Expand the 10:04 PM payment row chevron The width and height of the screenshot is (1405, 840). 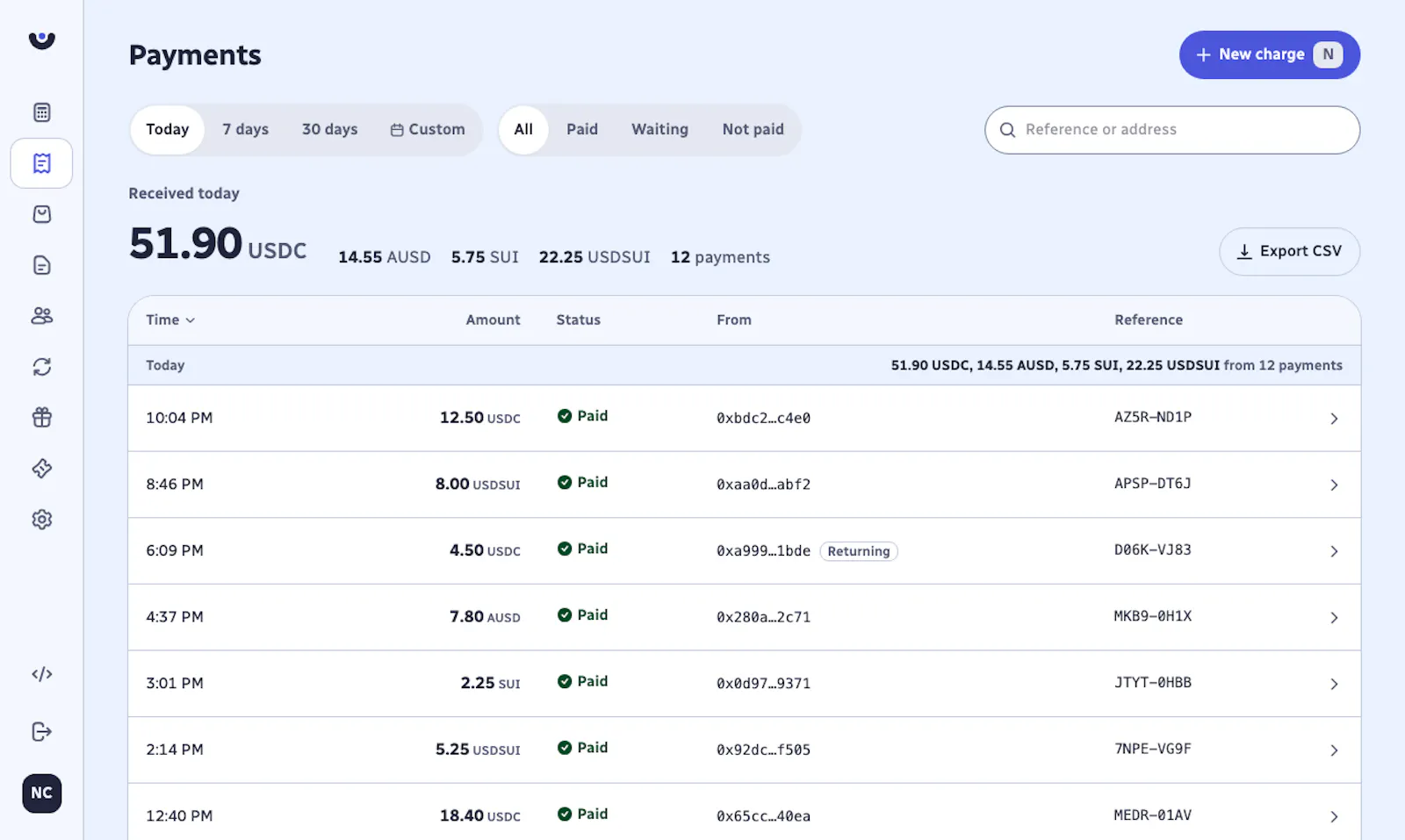pos(1334,419)
